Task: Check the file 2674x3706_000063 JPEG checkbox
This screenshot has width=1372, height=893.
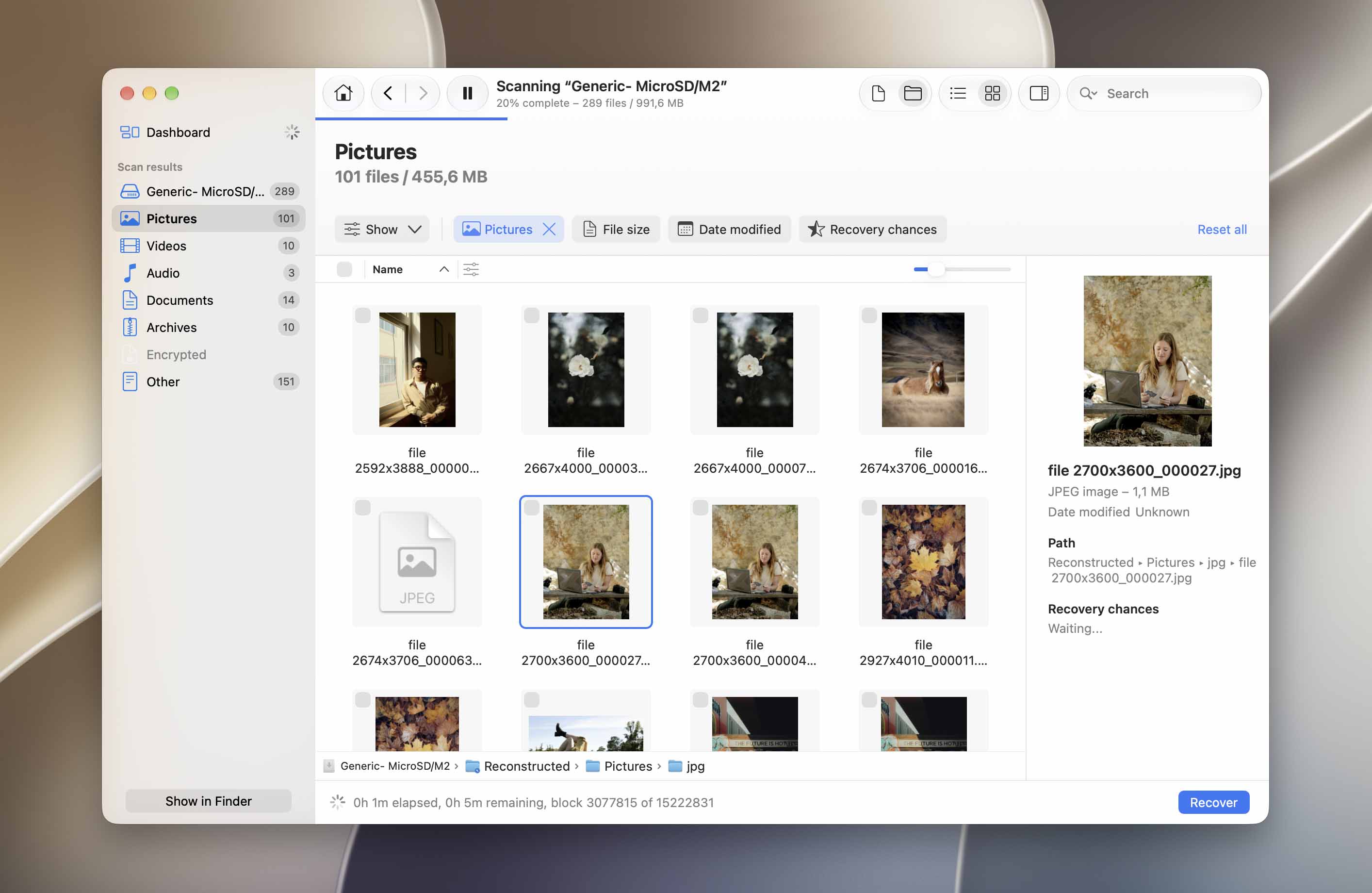Action: pos(362,508)
